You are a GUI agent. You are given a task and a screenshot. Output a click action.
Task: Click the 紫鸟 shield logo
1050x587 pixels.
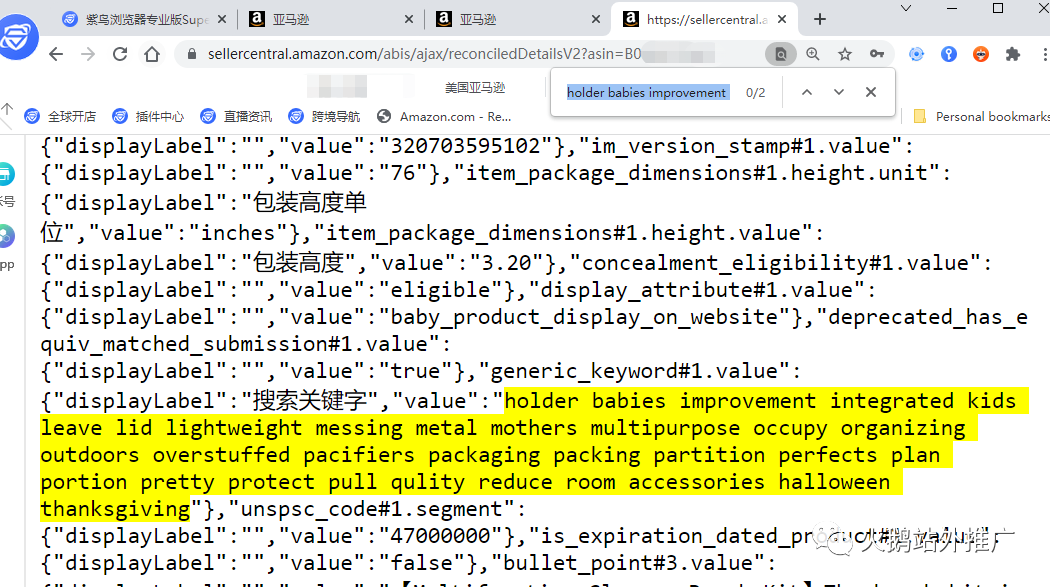tap(18, 37)
